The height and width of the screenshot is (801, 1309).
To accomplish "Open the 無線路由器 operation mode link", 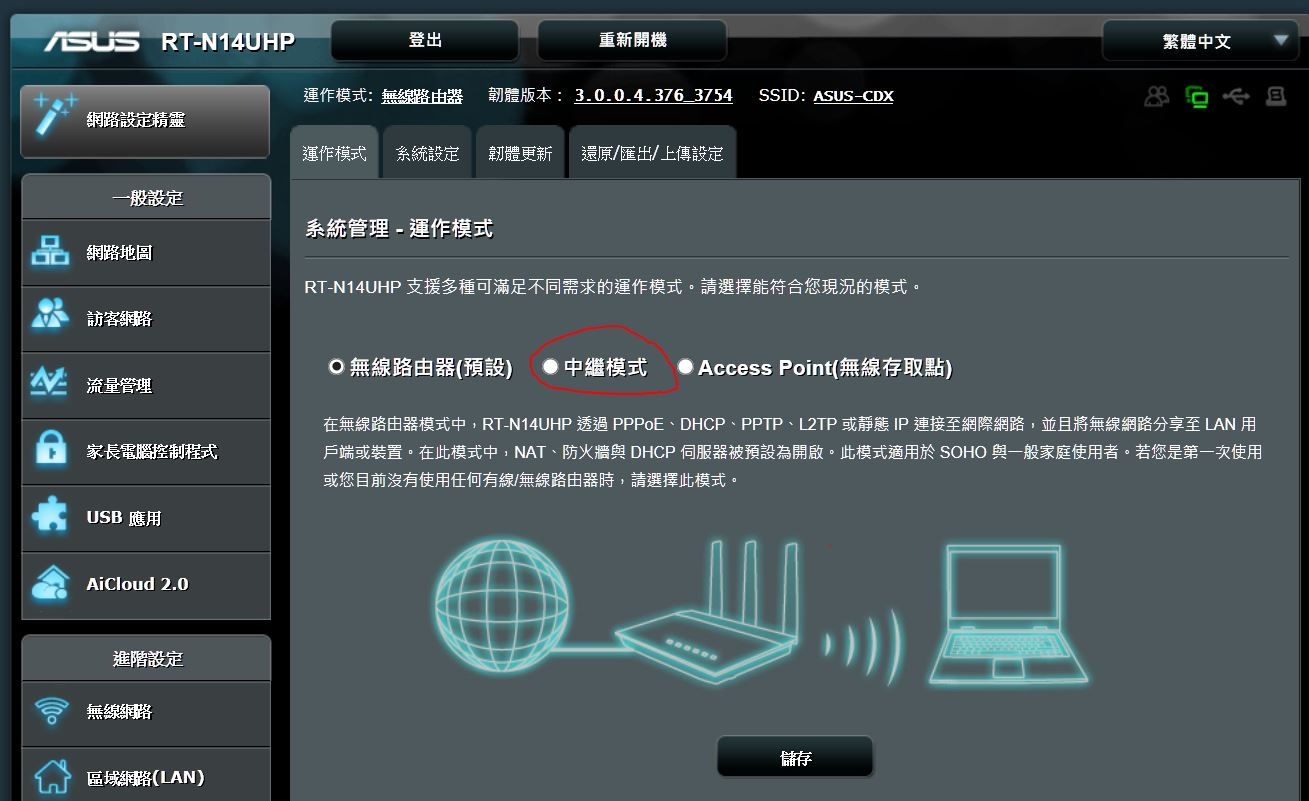I will pyautogui.click(x=422, y=96).
